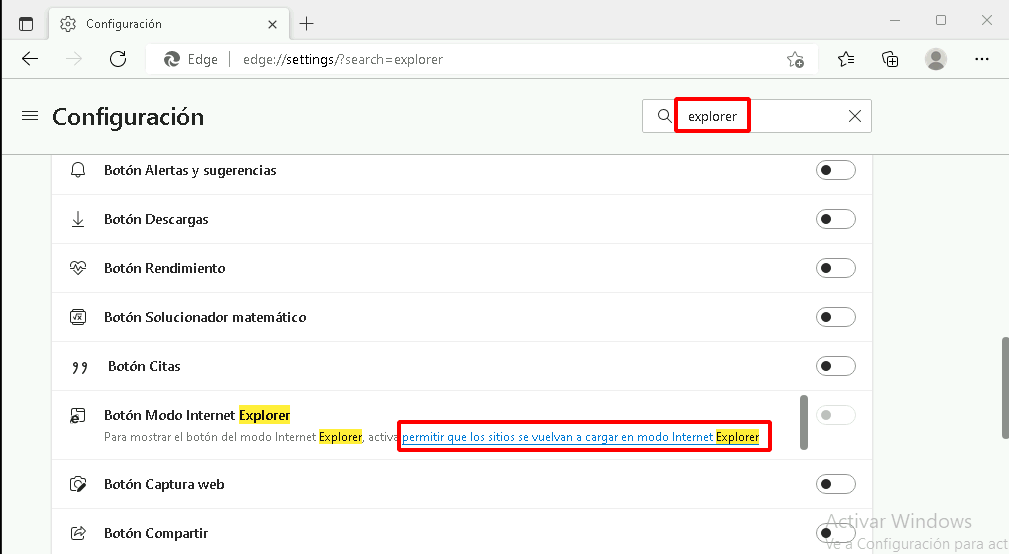Click Botón Descargas label

[156, 219]
